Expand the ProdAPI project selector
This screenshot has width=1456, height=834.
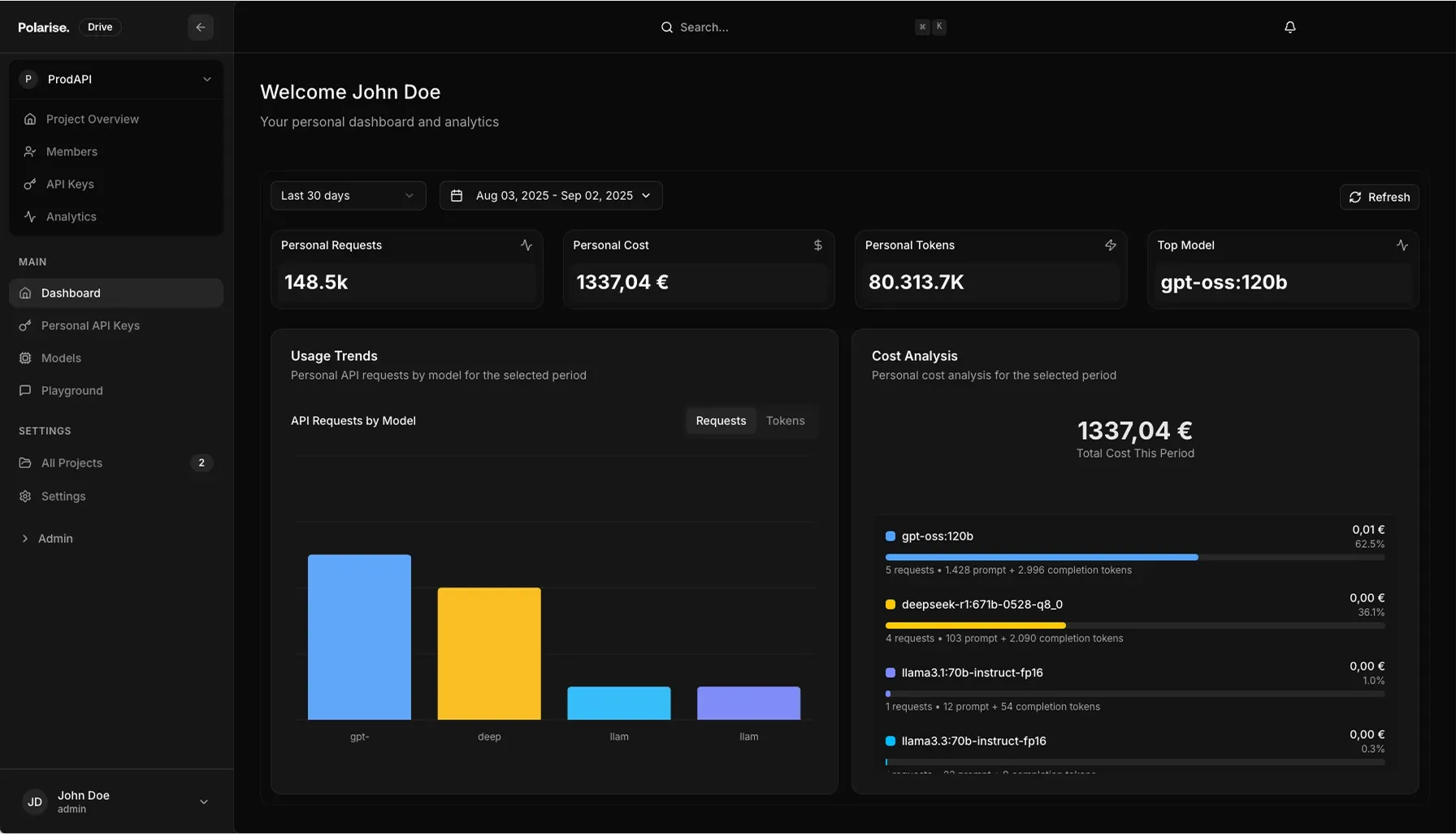(x=116, y=80)
